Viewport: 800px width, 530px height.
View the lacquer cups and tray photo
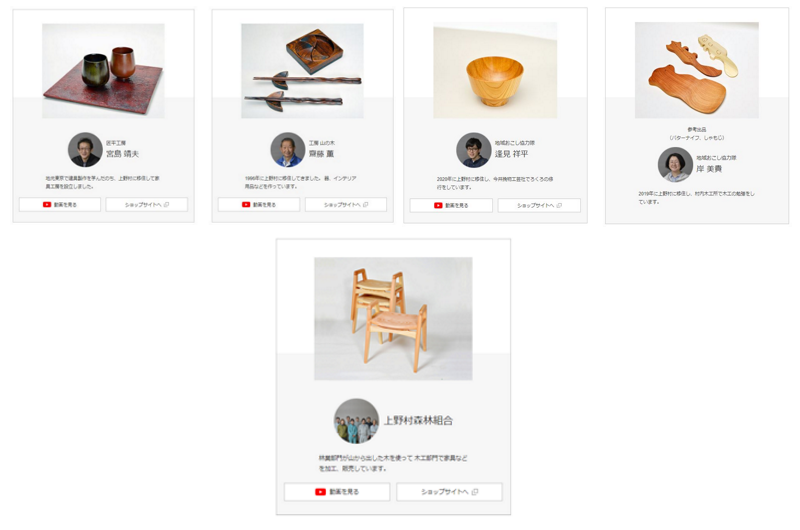pos(104,71)
